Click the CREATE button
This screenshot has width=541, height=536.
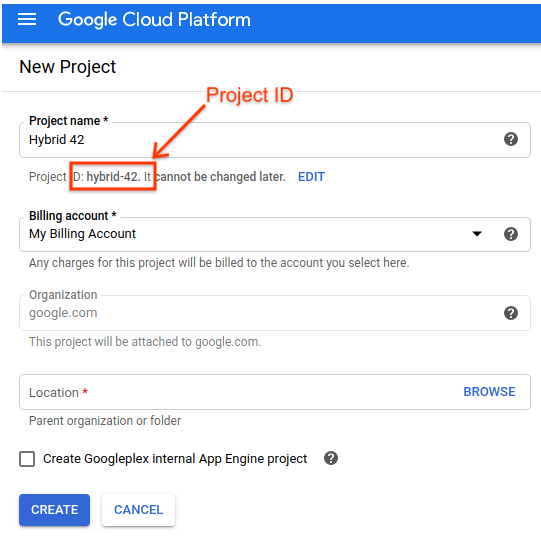(x=55, y=510)
